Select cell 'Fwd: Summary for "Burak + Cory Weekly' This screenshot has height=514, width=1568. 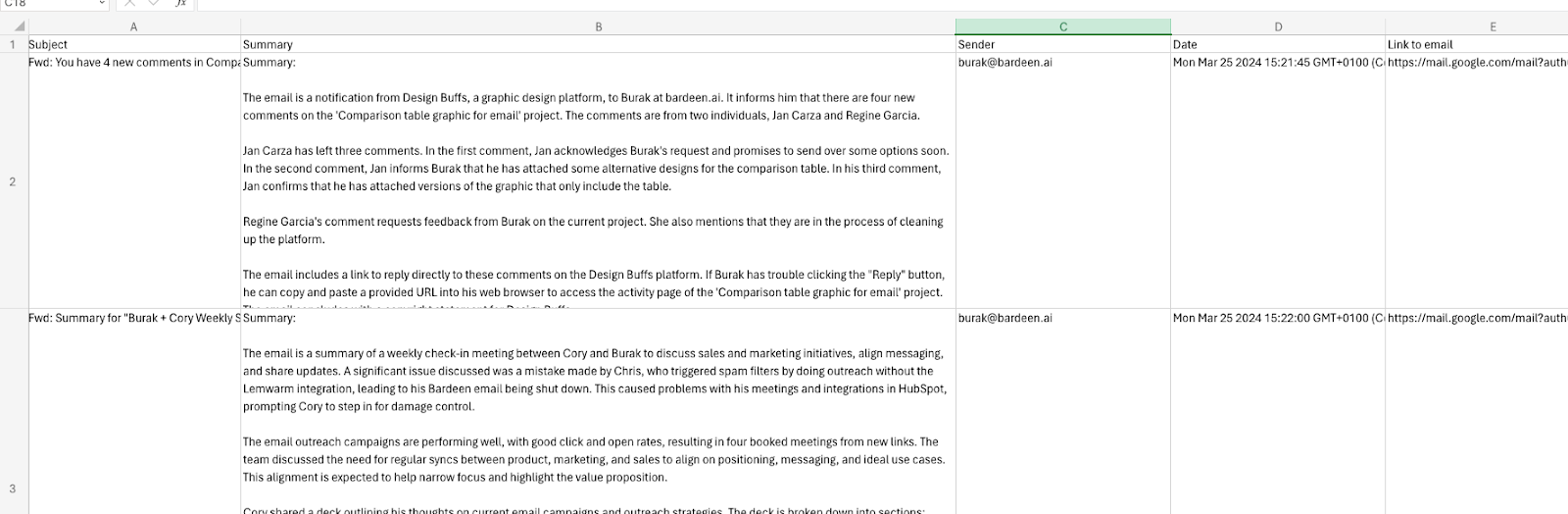point(133,412)
